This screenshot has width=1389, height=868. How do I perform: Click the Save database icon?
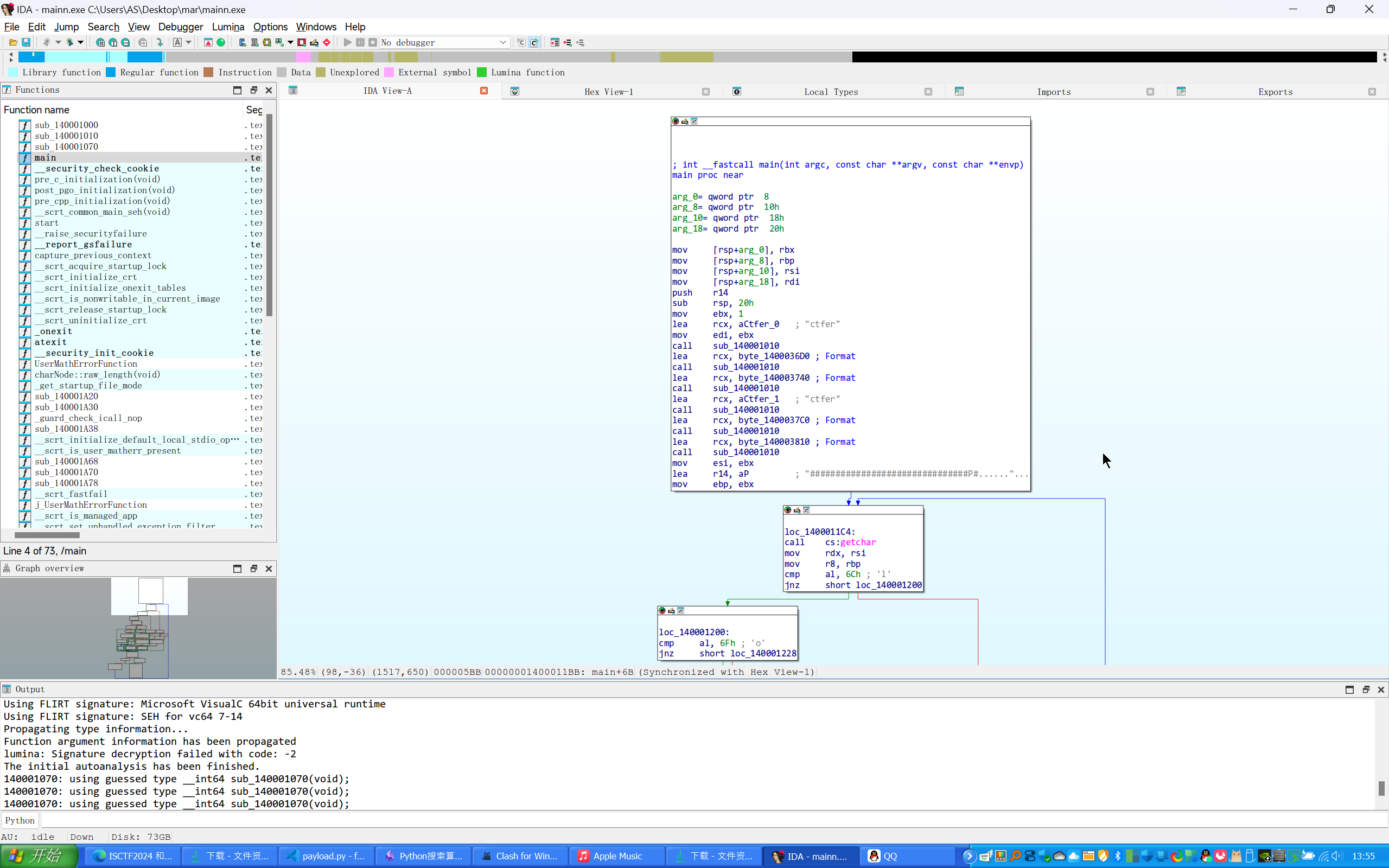tap(26, 42)
